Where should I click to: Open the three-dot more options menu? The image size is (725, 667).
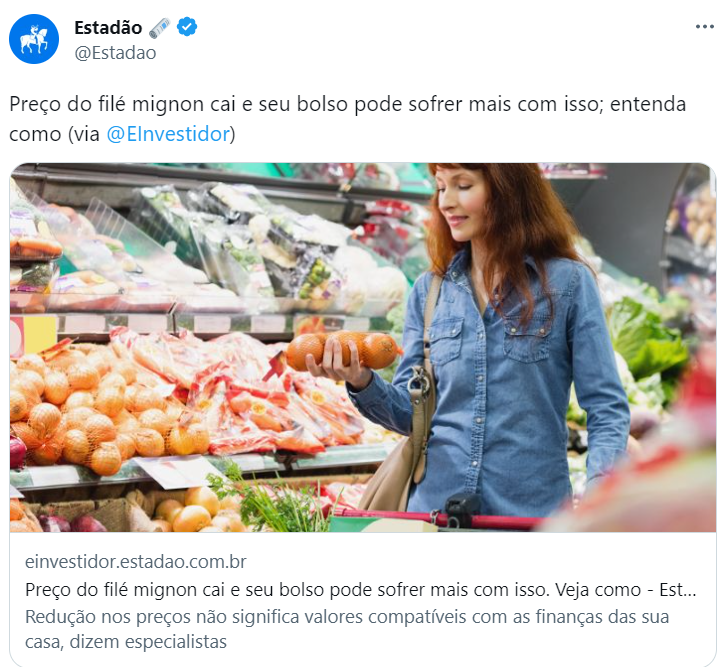[705, 27]
